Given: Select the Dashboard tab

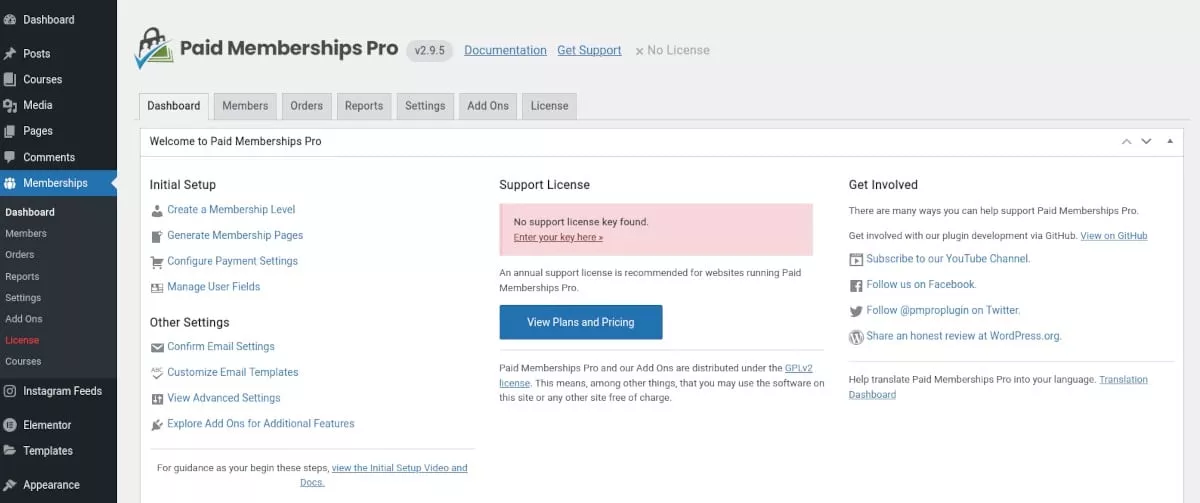Looking at the screenshot, I should 174,106.
